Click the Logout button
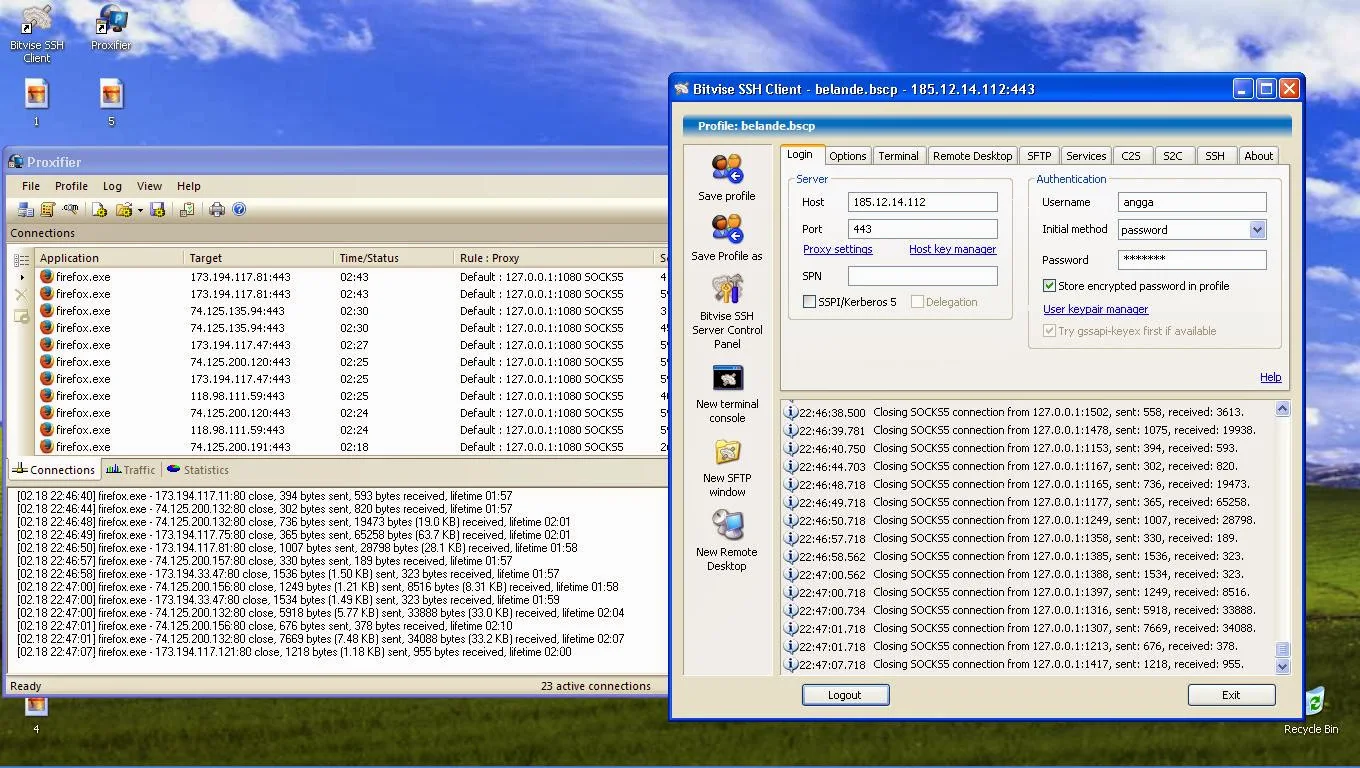The height and width of the screenshot is (768, 1360). pos(845,695)
